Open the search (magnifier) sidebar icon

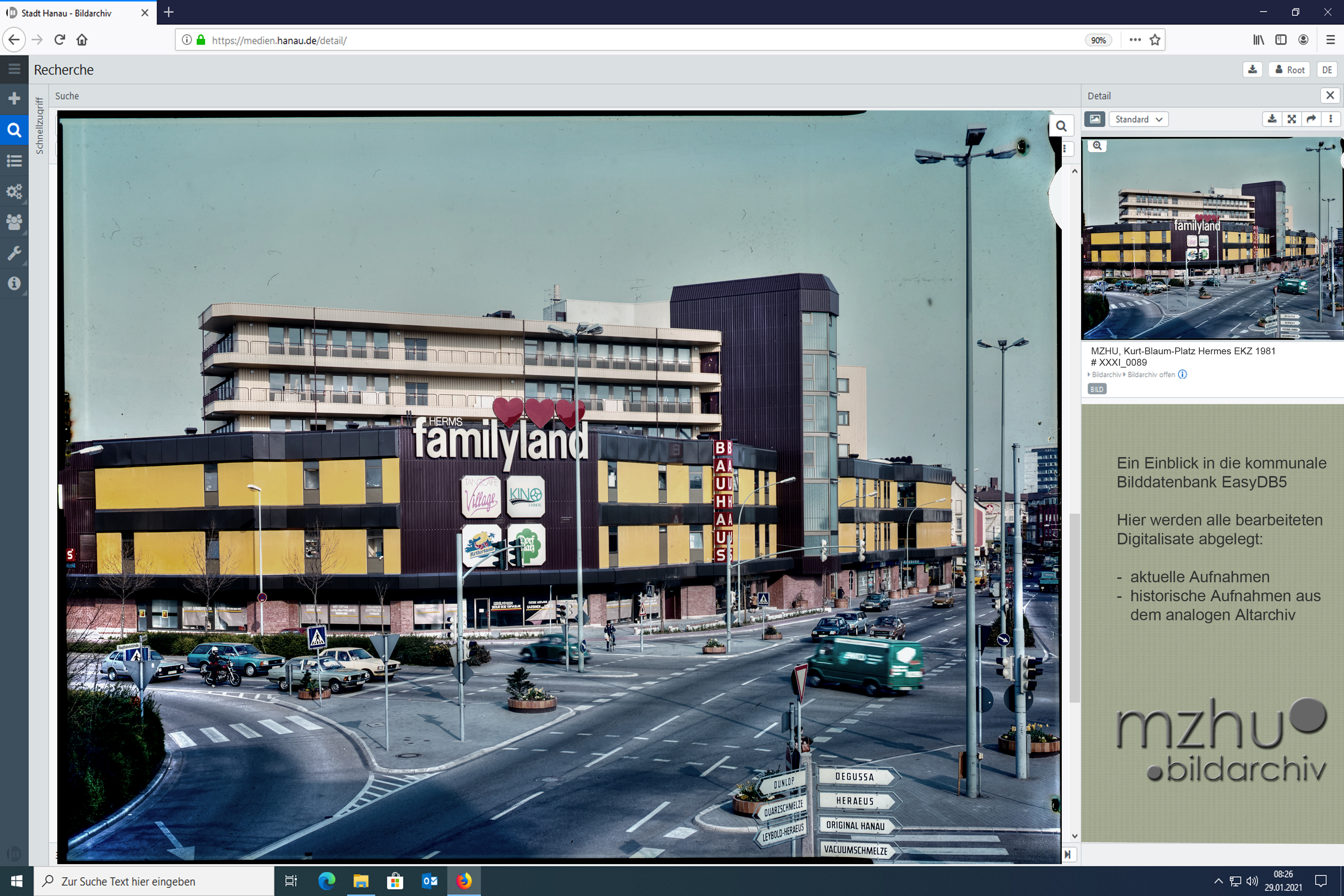coord(14,130)
